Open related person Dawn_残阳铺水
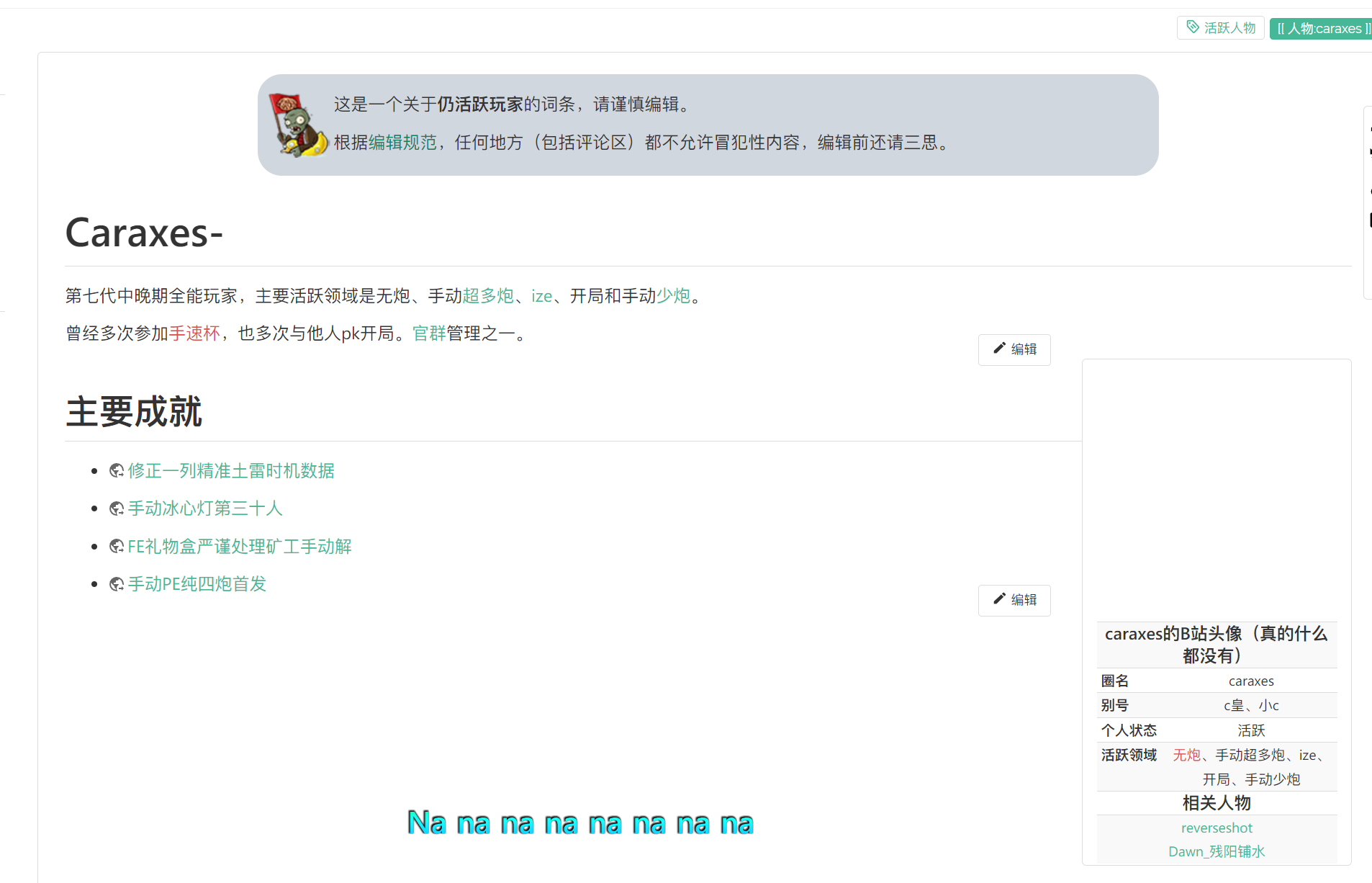This screenshot has width=1372, height=883. pos(1217,852)
